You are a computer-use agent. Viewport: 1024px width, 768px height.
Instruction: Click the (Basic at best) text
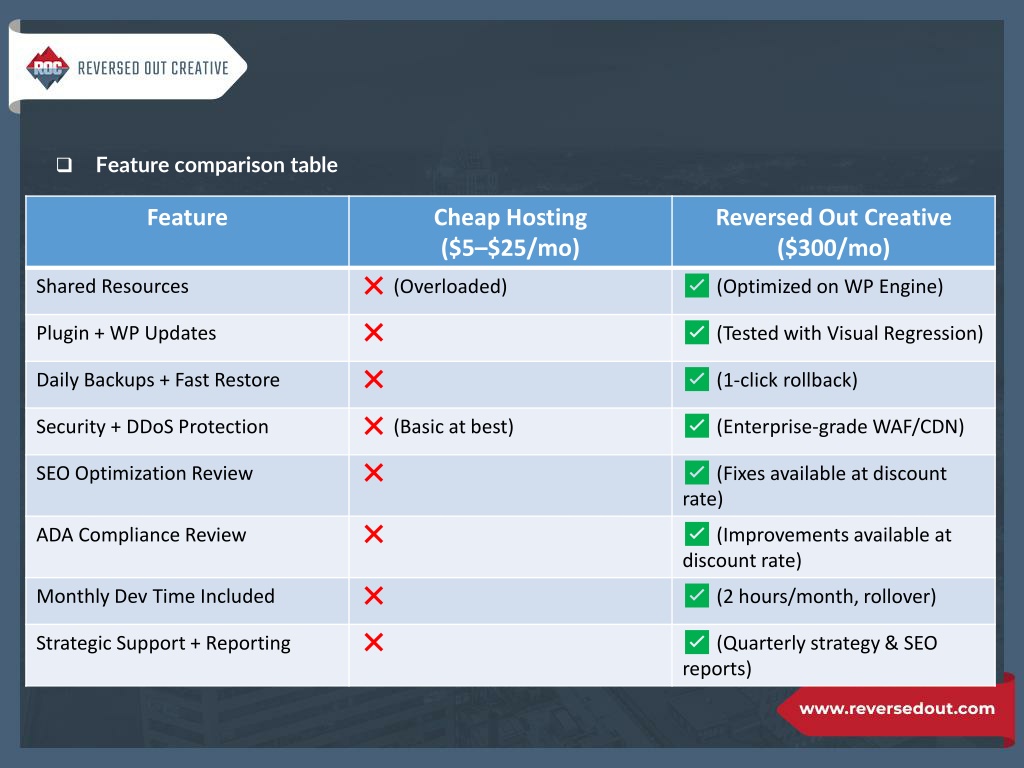(x=453, y=426)
